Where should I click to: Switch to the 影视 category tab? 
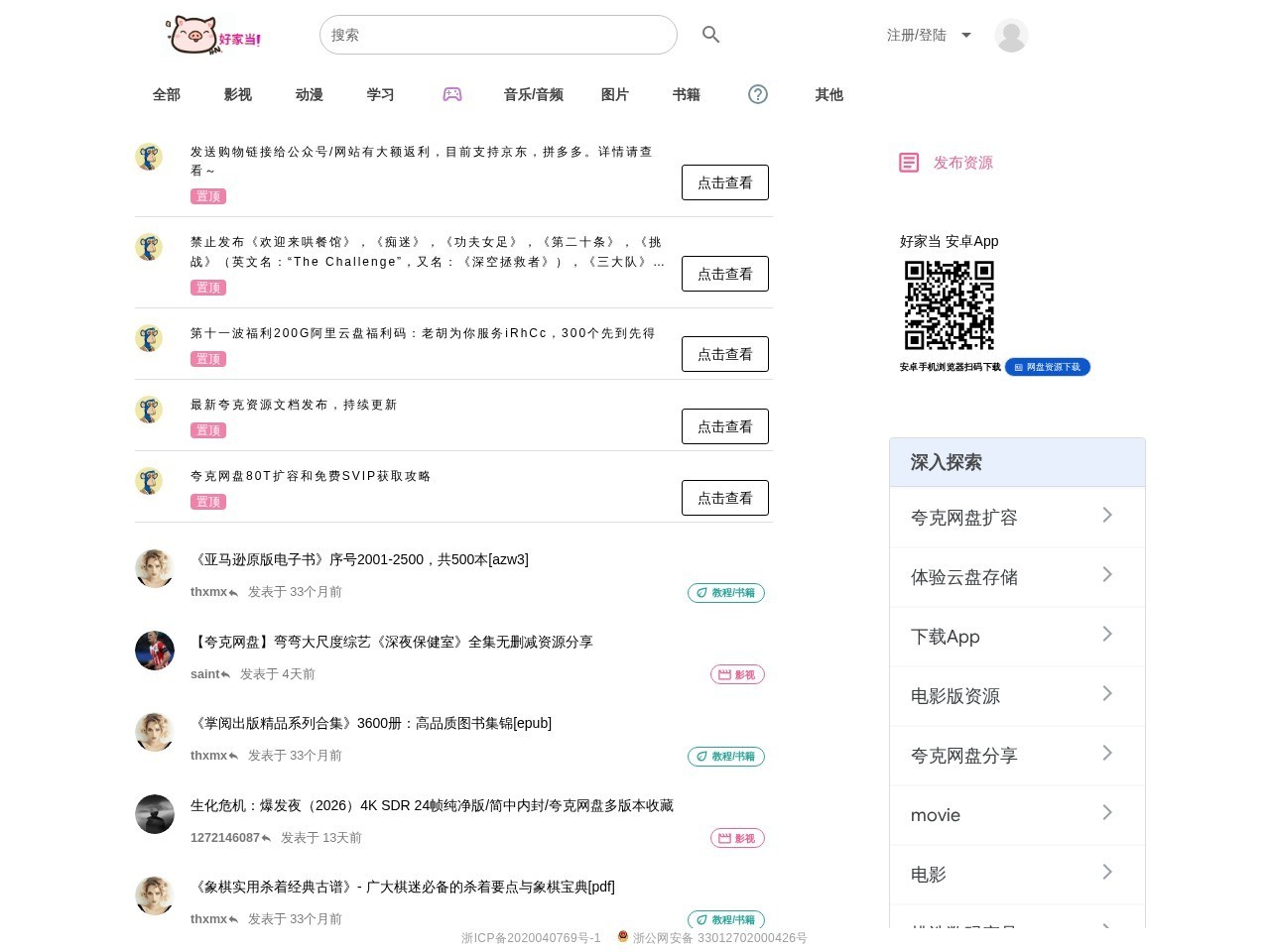pyautogui.click(x=238, y=94)
